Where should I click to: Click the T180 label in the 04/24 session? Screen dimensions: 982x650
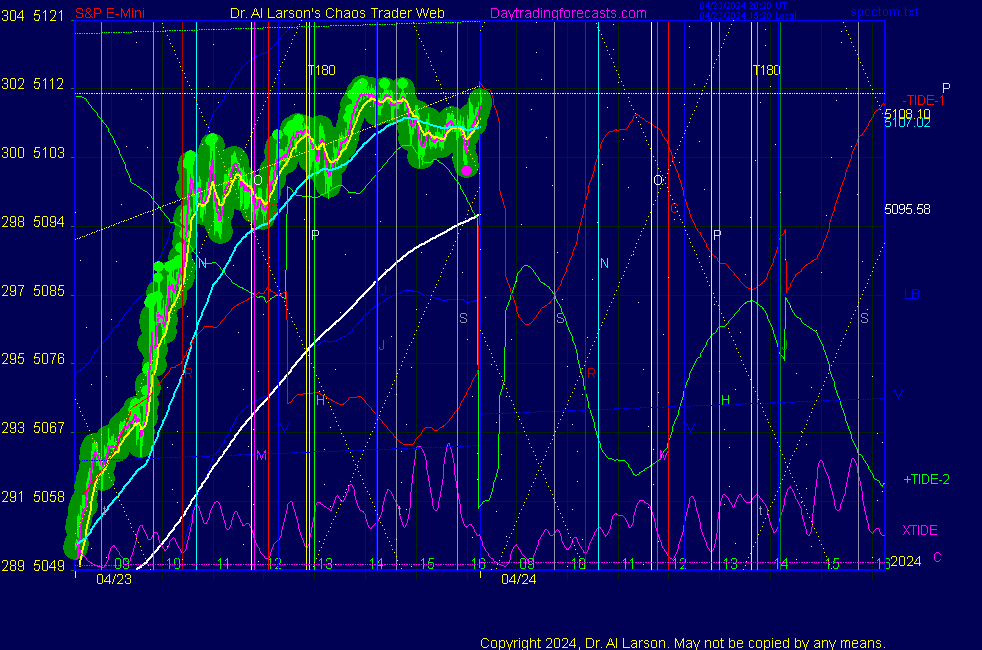tap(767, 70)
